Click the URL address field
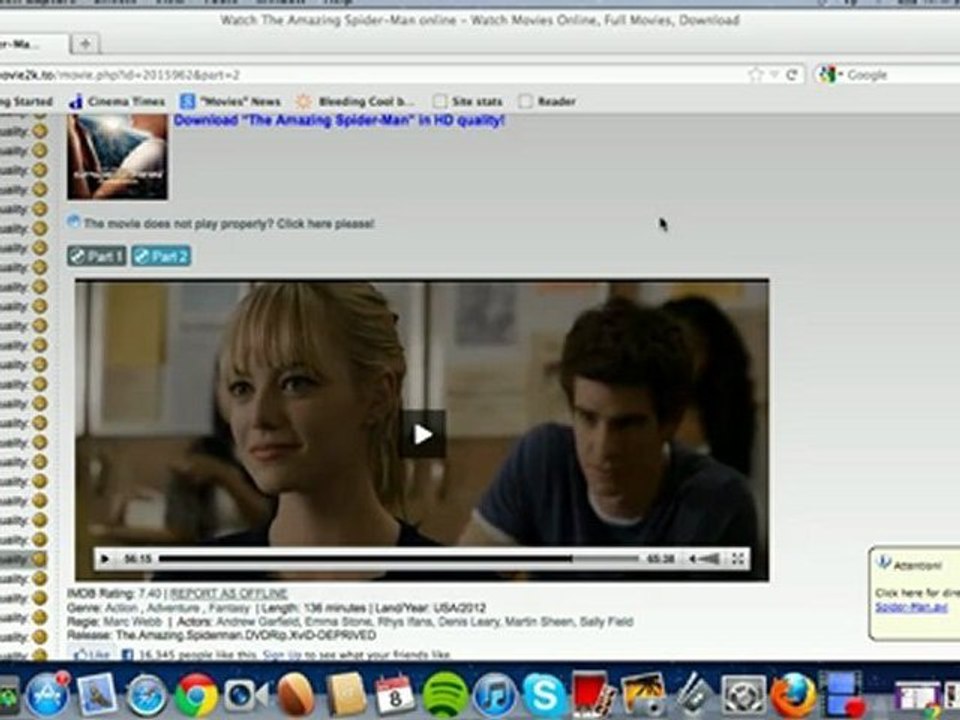 [367, 75]
